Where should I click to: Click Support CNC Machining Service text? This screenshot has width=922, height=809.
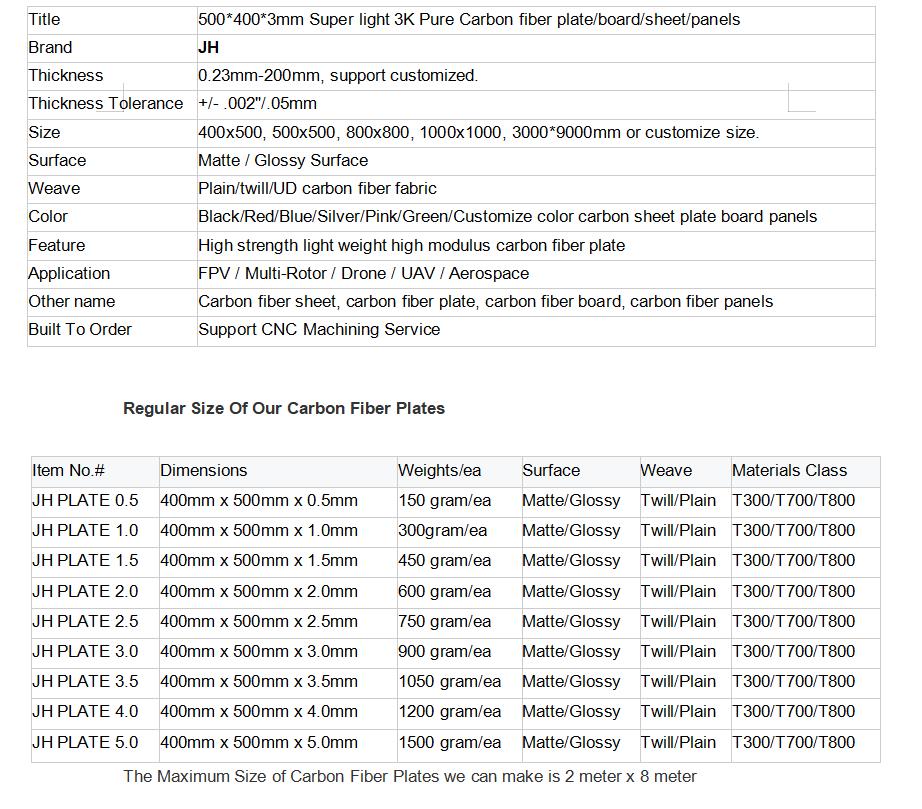point(319,329)
